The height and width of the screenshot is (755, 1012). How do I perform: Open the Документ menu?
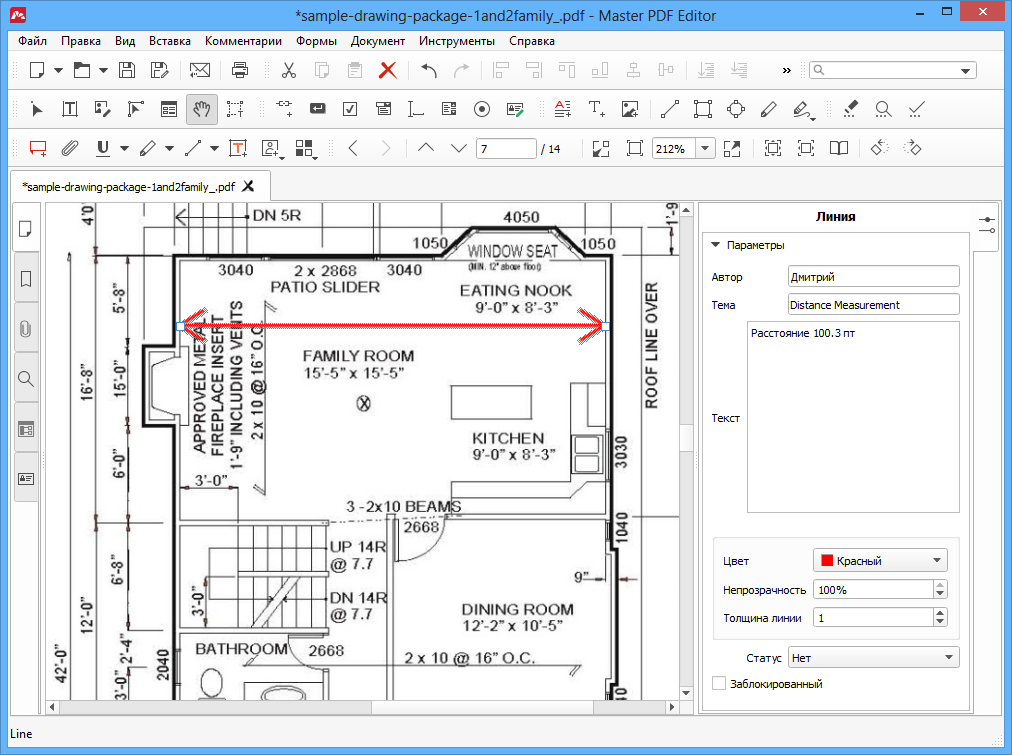click(x=378, y=41)
